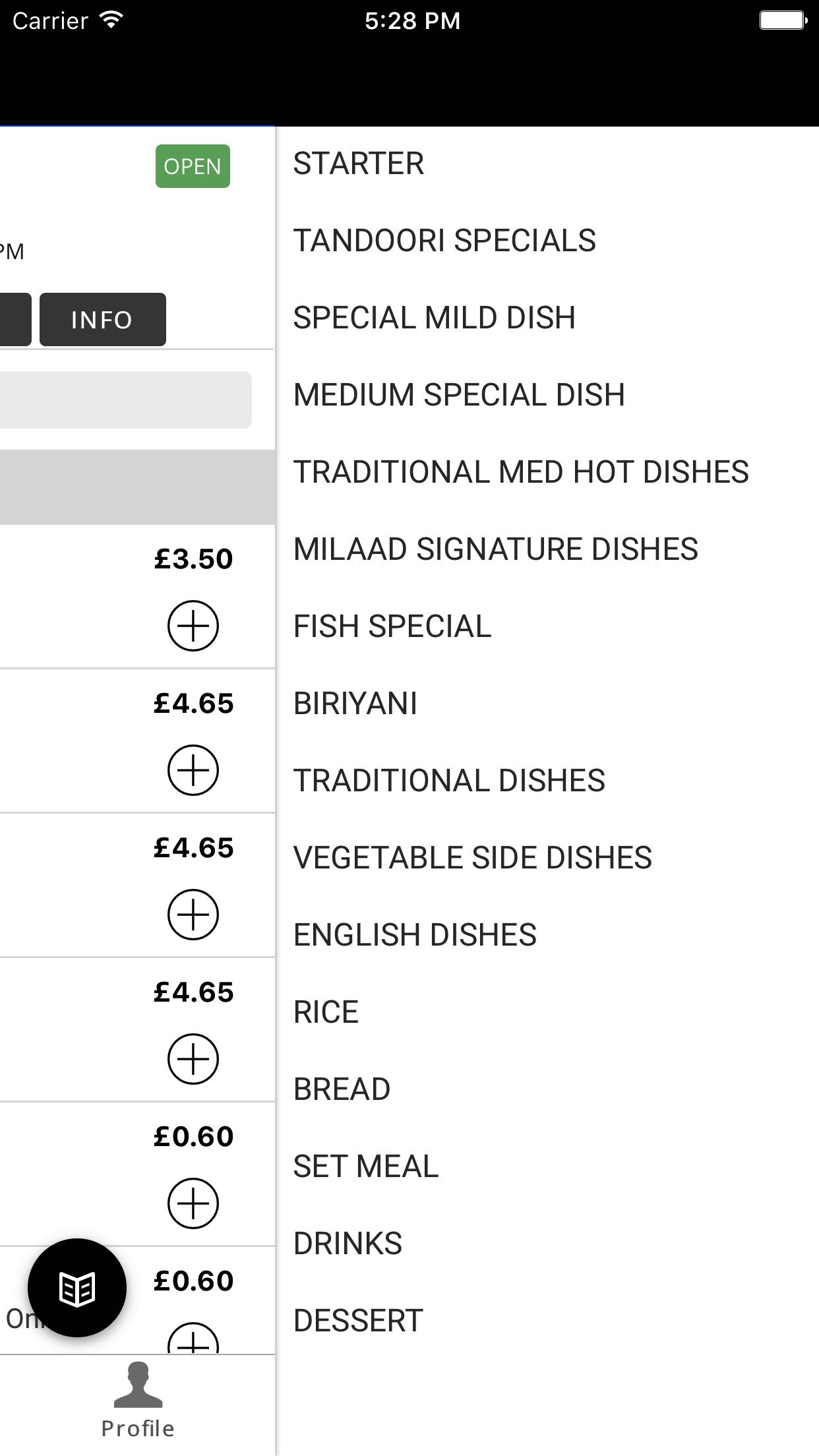This screenshot has width=819, height=1456.
Task: Add the first £4.65 item to order
Action: [193, 770]
